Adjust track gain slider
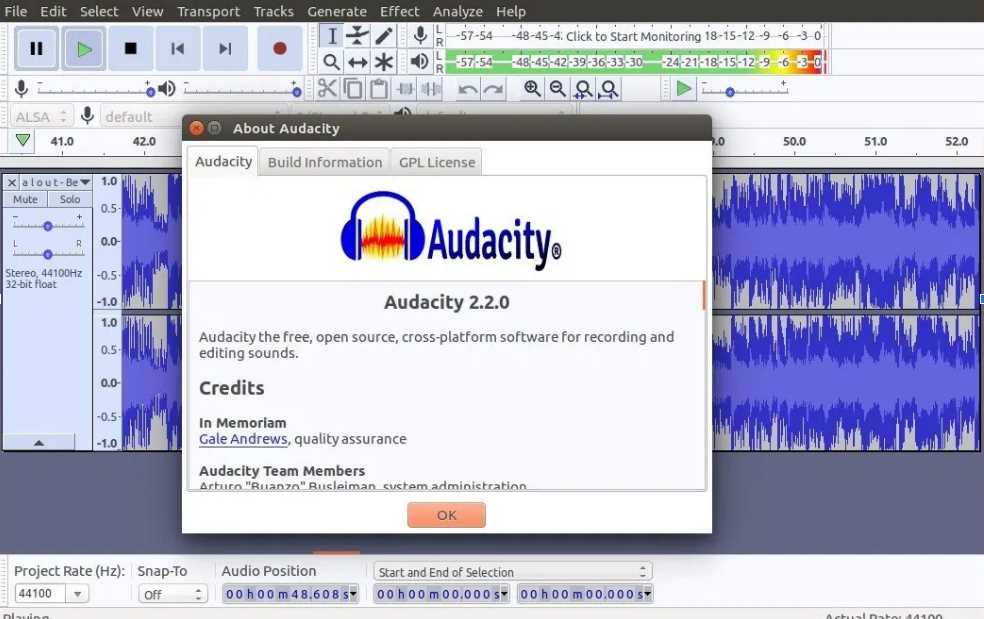Screen dimensions: 984x619 [x=48, y=225]
